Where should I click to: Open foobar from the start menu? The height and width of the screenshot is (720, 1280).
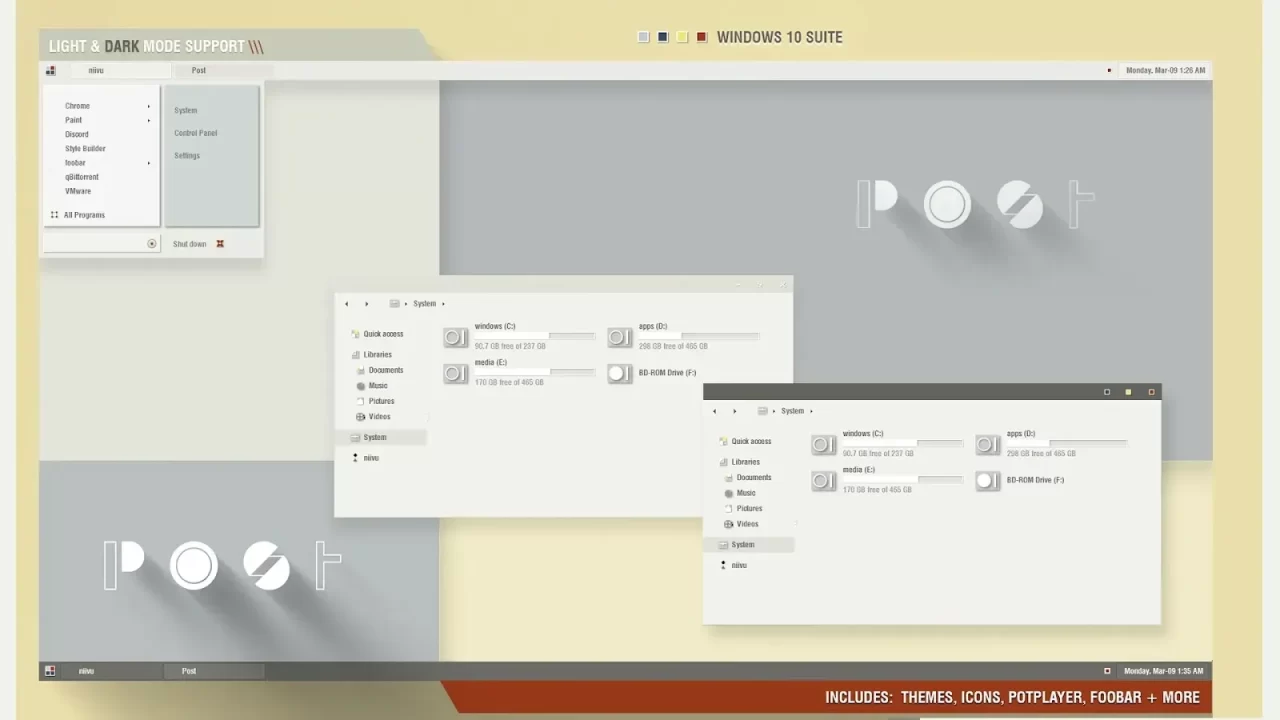point(75,163)
